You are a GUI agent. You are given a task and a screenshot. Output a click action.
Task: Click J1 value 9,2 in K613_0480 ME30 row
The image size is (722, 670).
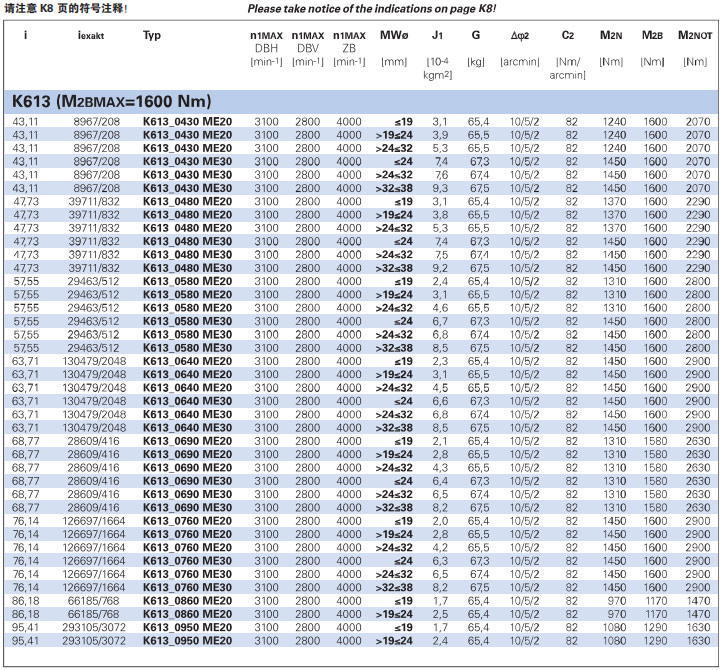439,268
